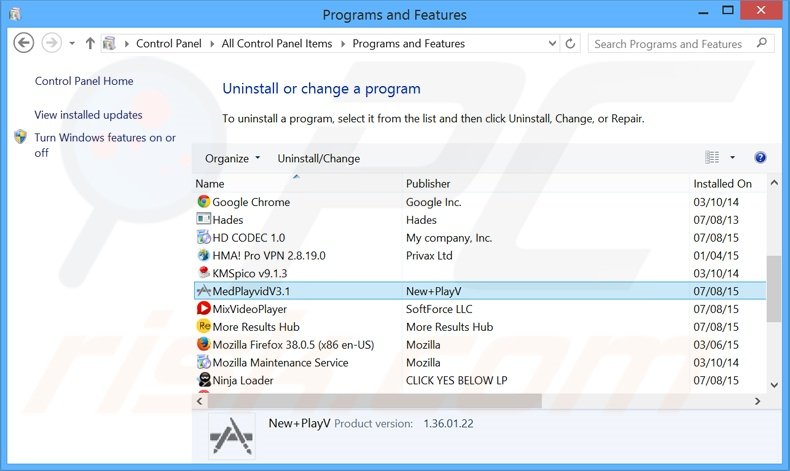Select the MedPlayvidV3.1 icon
790x471 pixels.
[204, 291]
